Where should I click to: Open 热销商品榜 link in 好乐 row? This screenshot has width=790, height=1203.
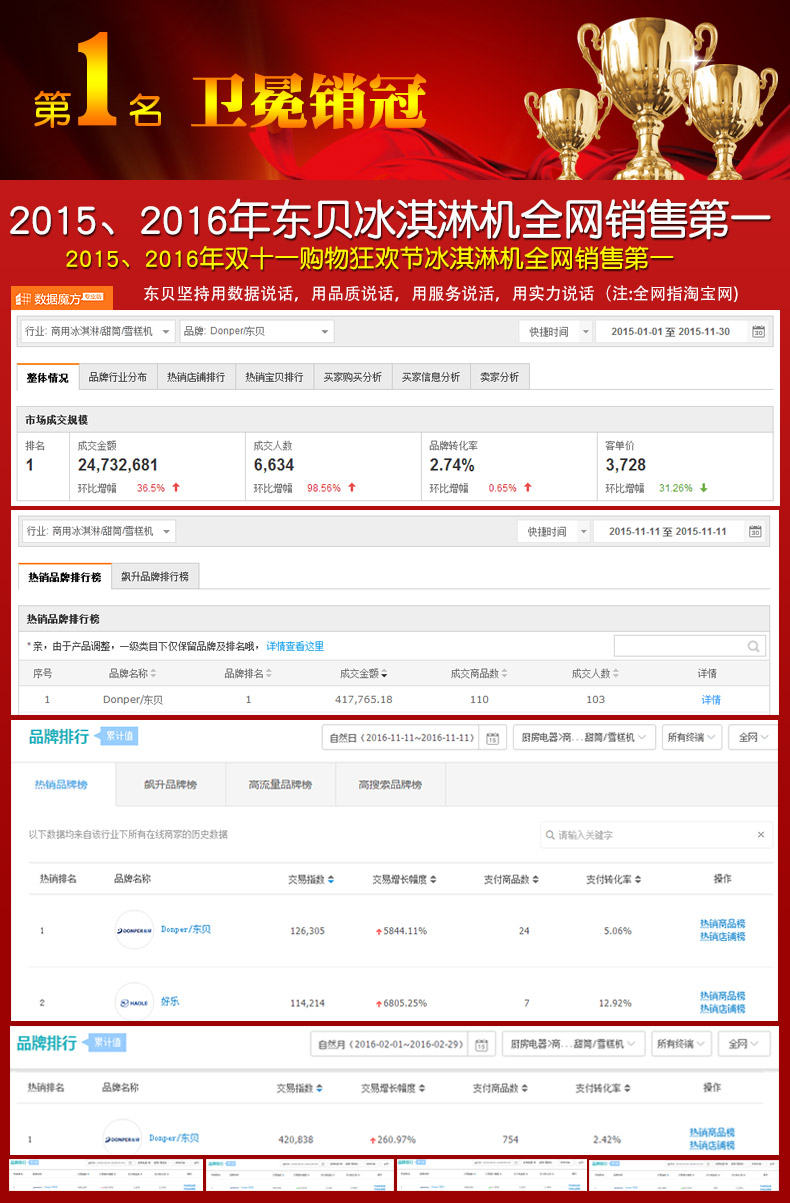point(723,996)
